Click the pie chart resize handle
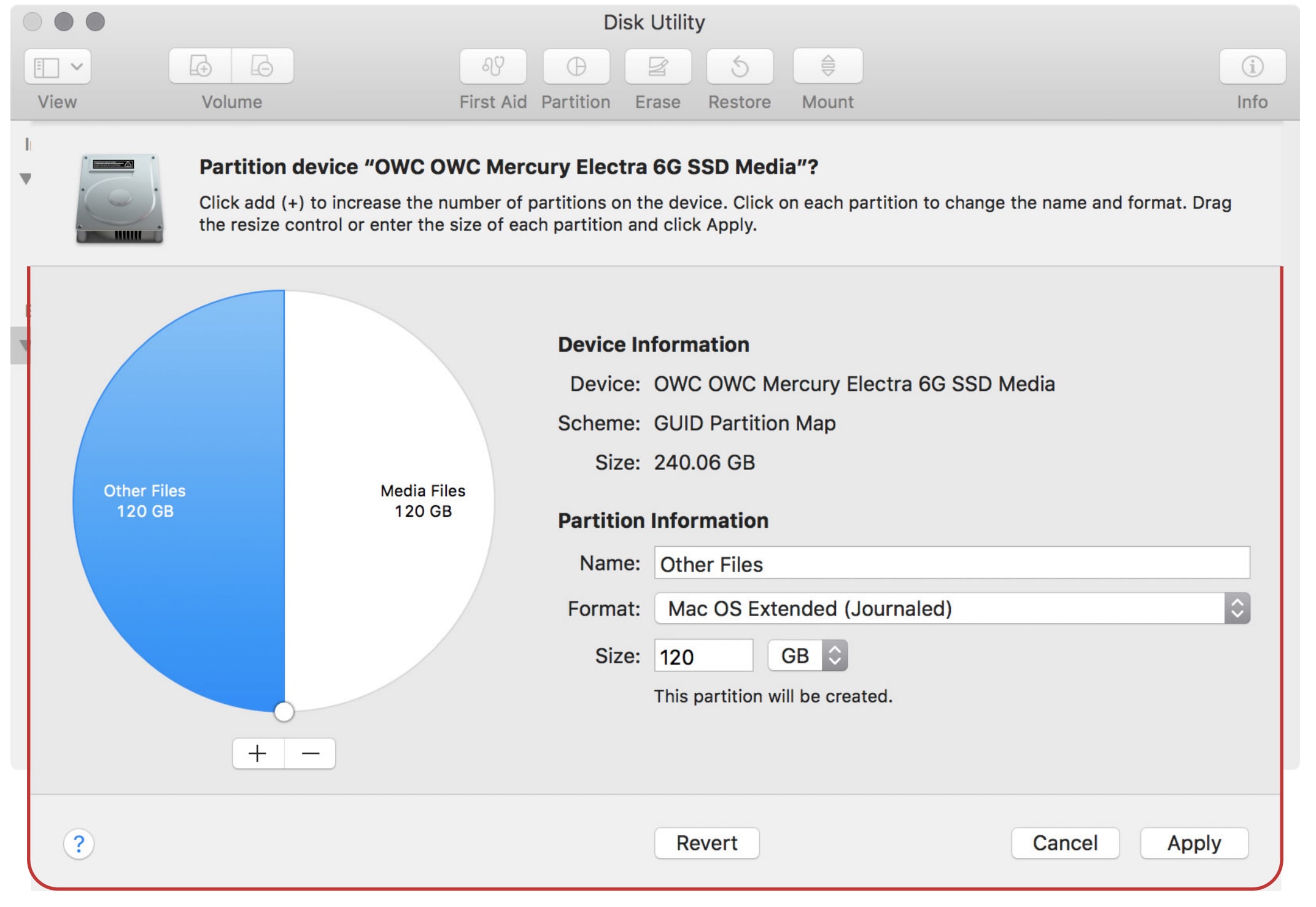Image resolution: width=1316 pixels, height=907 pixels. pos(284,711)
